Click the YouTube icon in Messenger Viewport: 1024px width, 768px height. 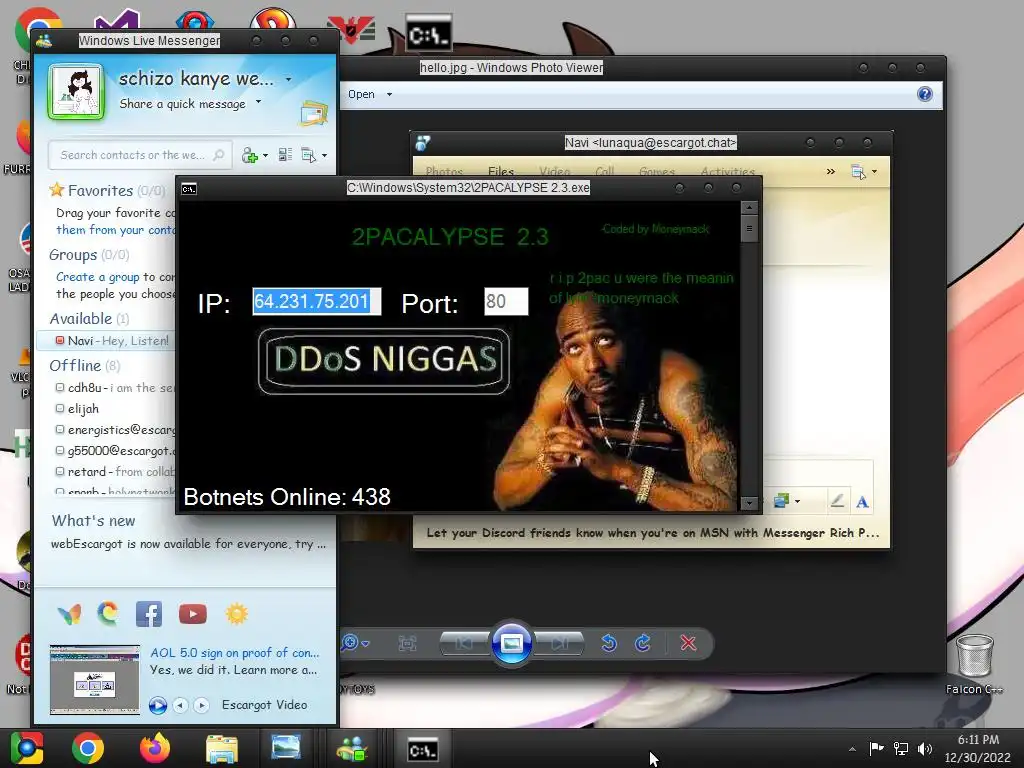coord(193,614)
